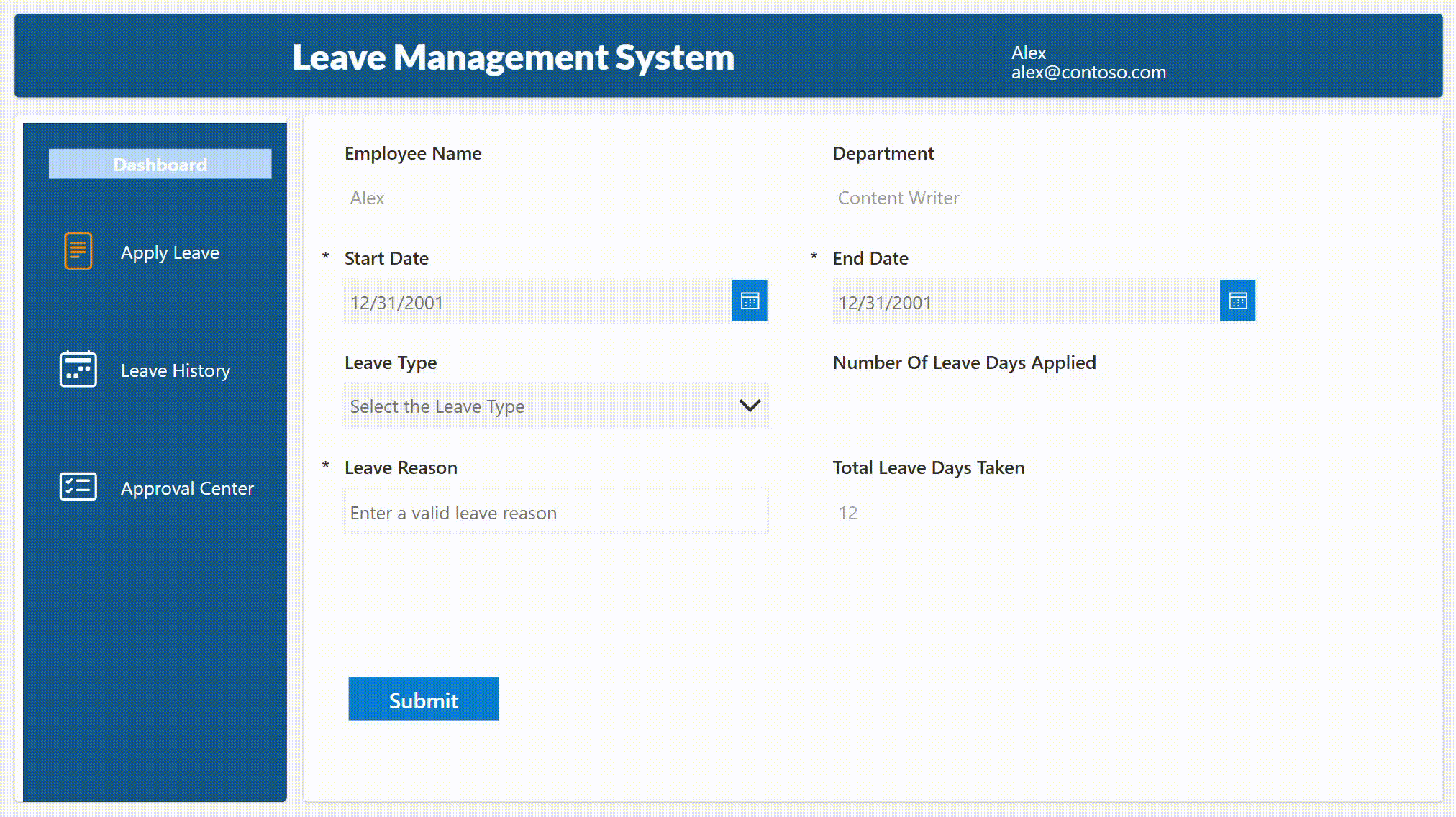Open Start Date calendar picker icon
Viewport: 1456px width, 817px height.
tap(750, 301)
